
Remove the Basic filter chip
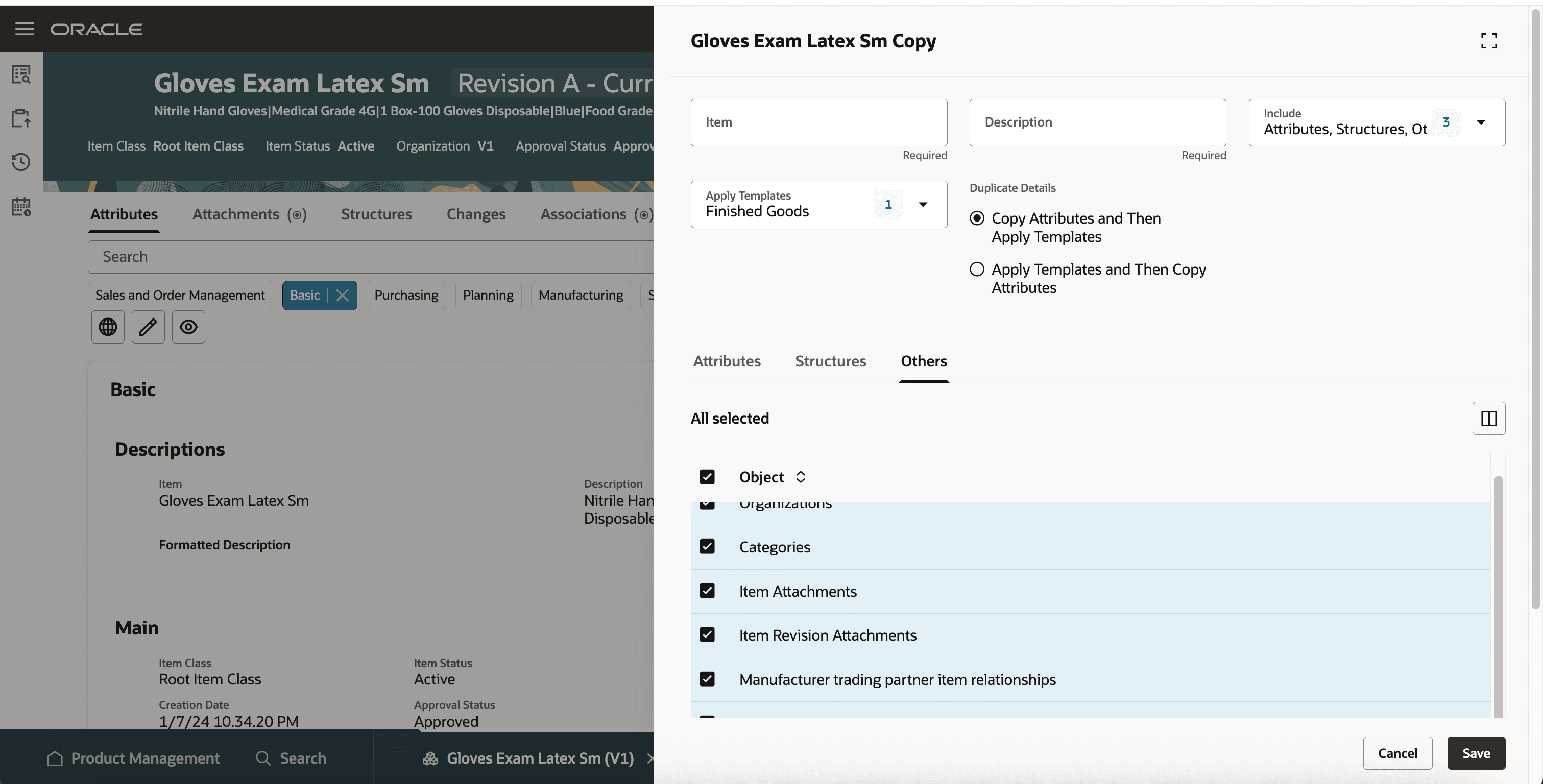342,295
